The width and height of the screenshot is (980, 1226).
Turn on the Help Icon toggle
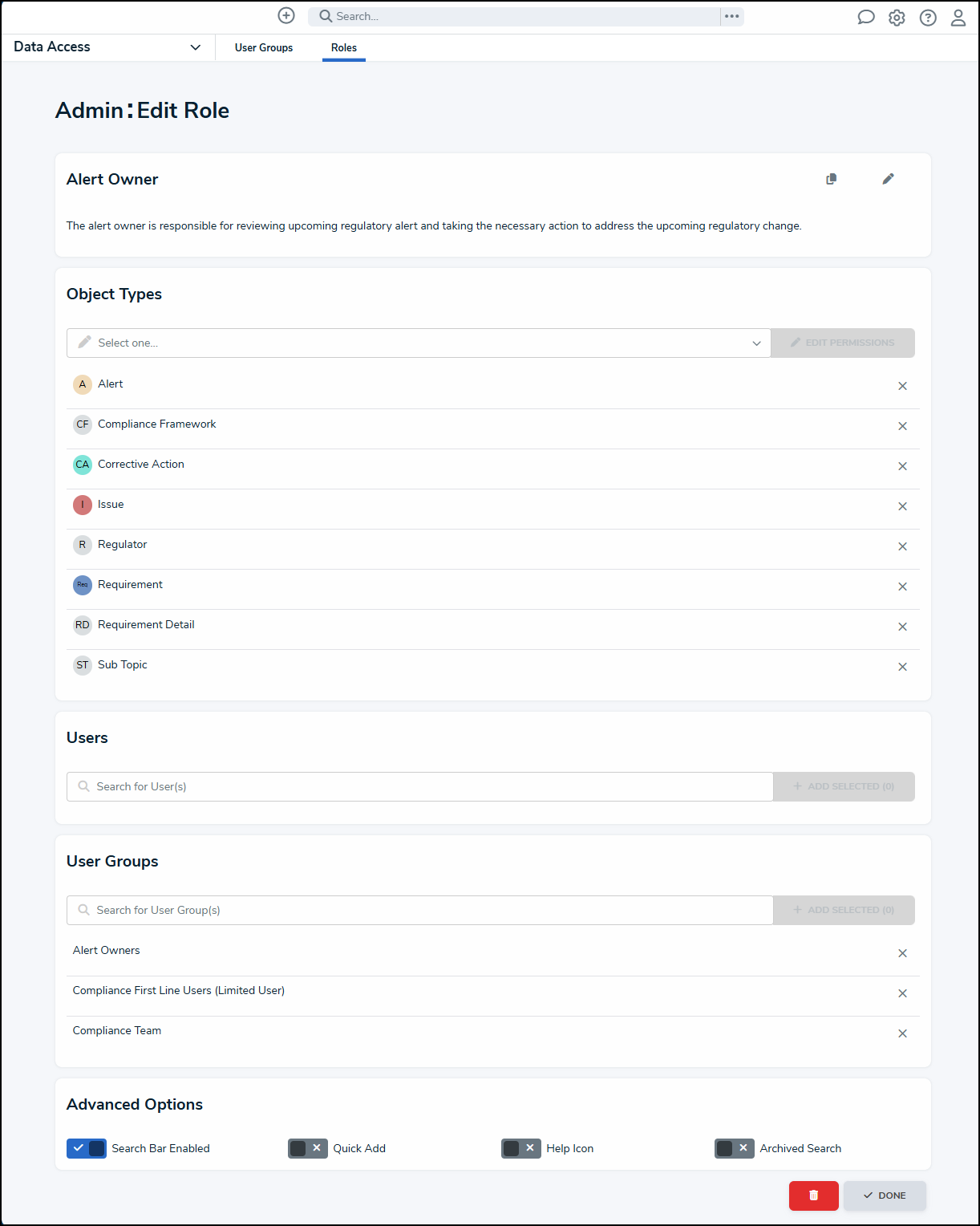521,1148
